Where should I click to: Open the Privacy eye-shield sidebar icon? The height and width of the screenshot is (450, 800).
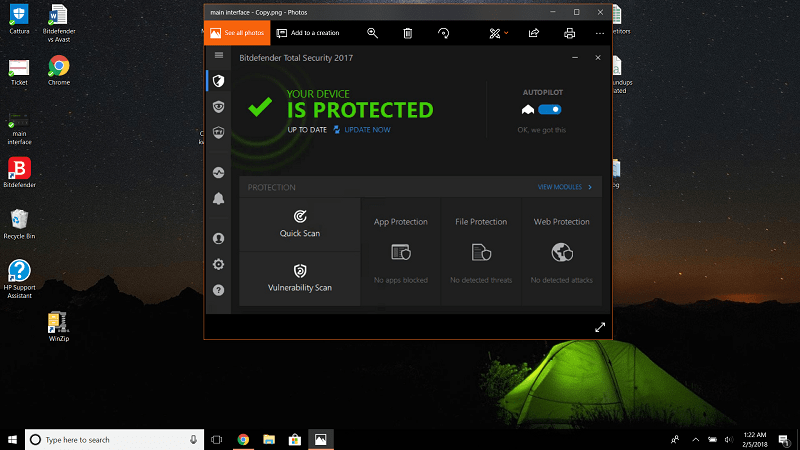(x=218, y=107)
